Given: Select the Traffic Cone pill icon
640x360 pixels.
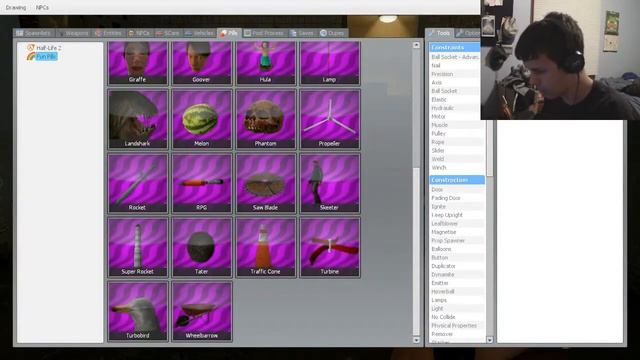Looking at the screenshot, I should 266,247.
